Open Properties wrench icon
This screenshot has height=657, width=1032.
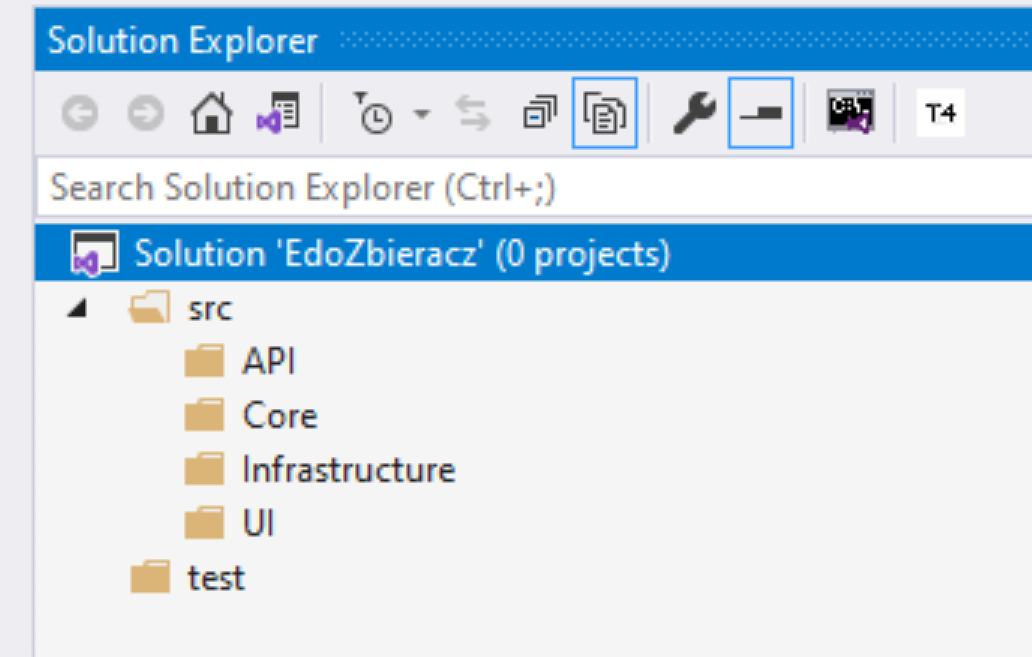(694, 113)
